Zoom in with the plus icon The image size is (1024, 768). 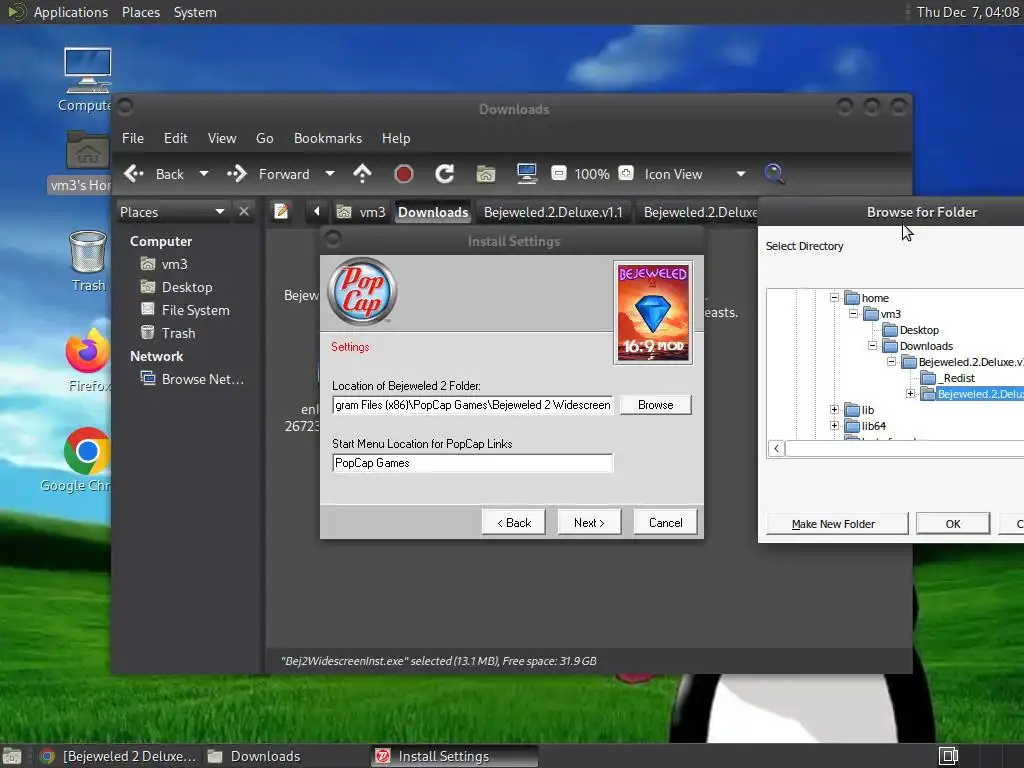626,173
